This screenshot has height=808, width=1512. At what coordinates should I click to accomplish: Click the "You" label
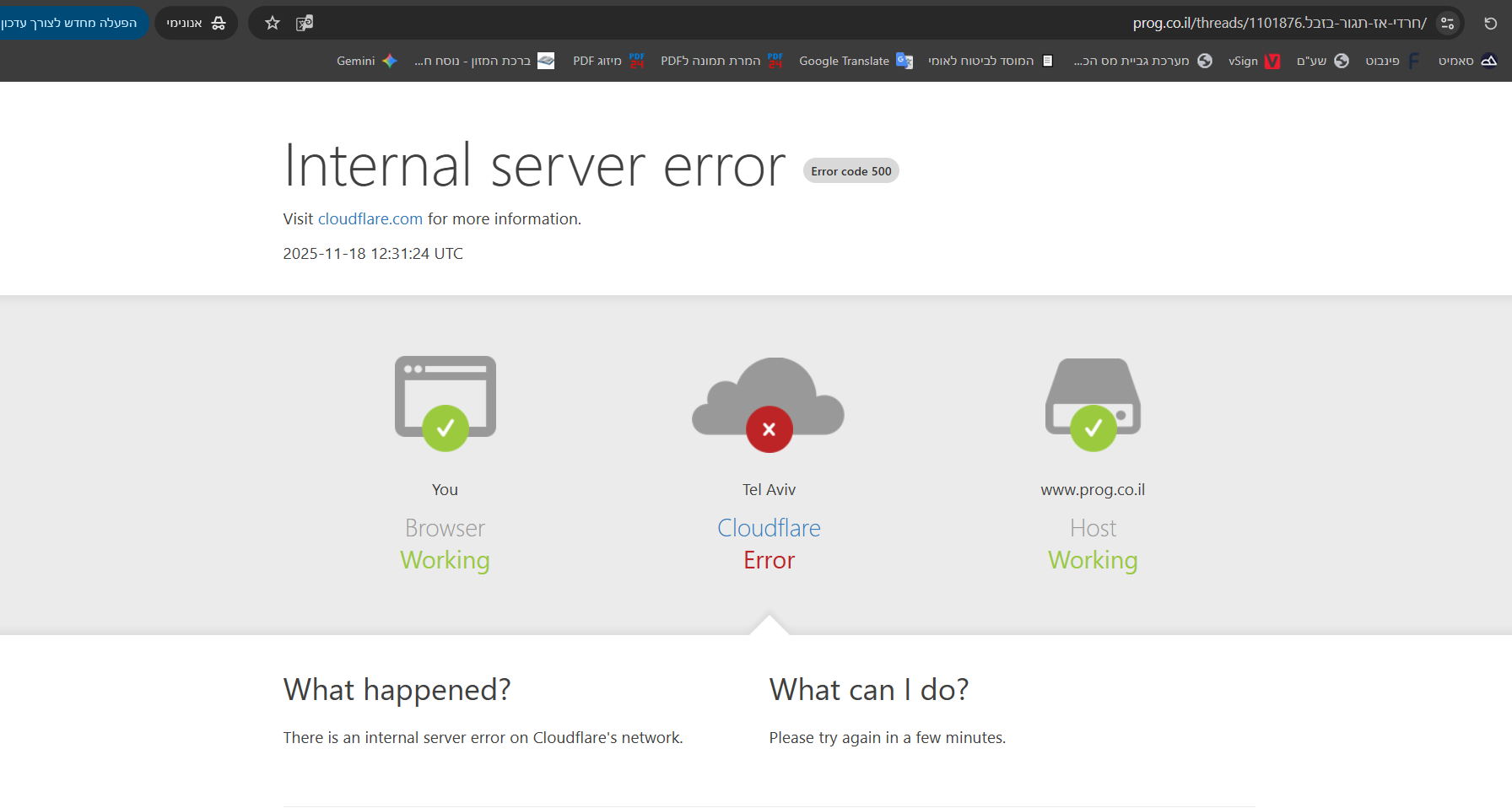coord(445,490)
